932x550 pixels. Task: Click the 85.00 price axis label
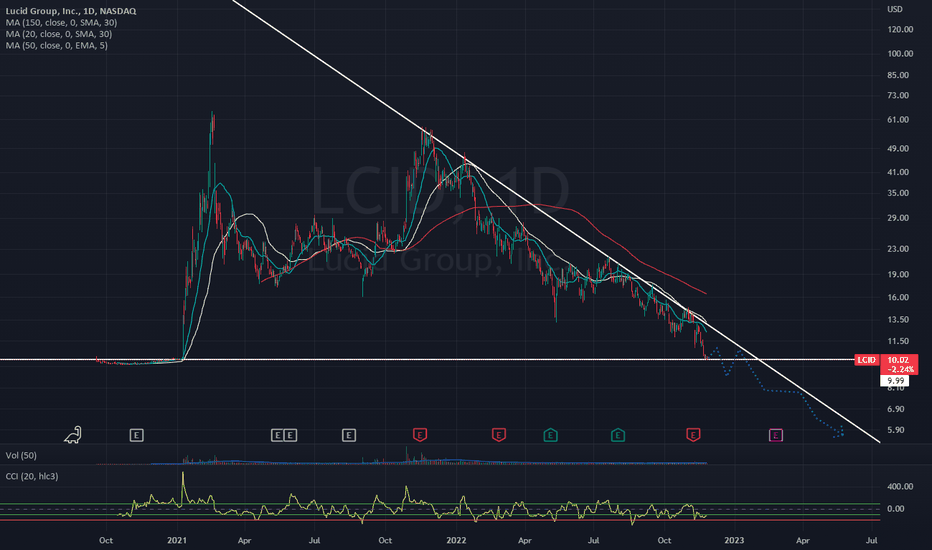[898, 75]
